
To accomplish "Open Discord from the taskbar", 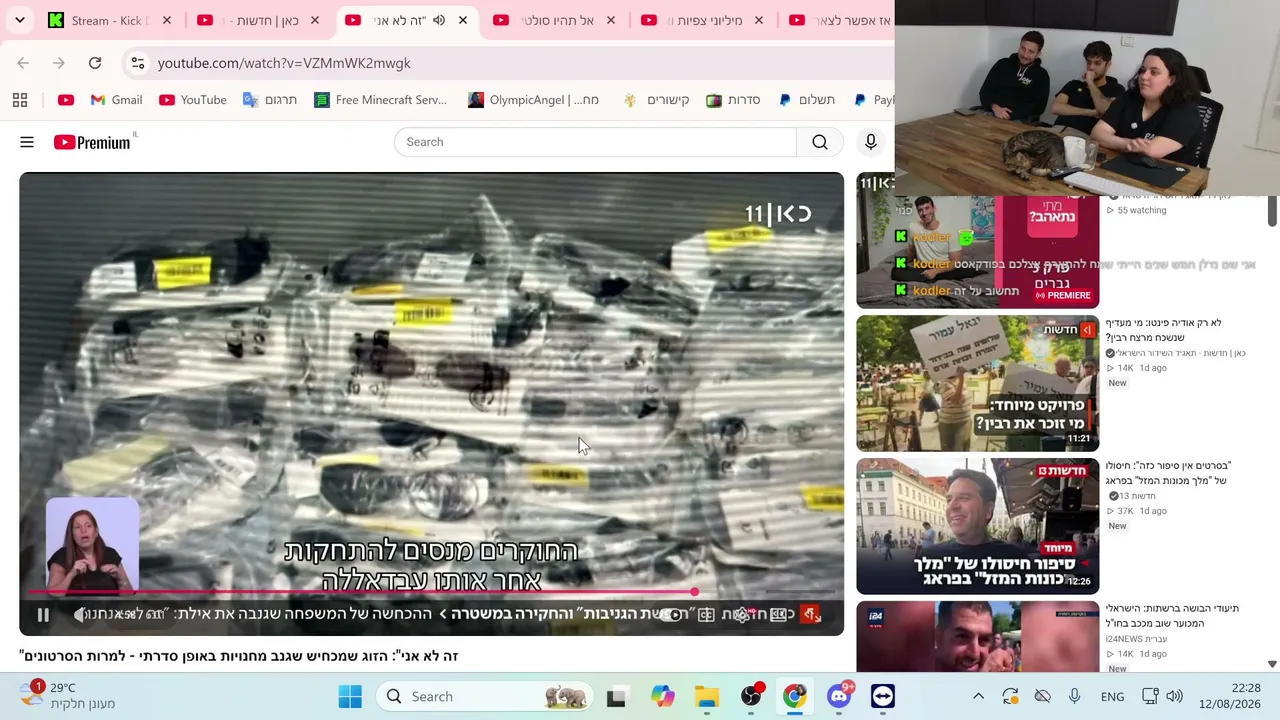I will (839, 697).
